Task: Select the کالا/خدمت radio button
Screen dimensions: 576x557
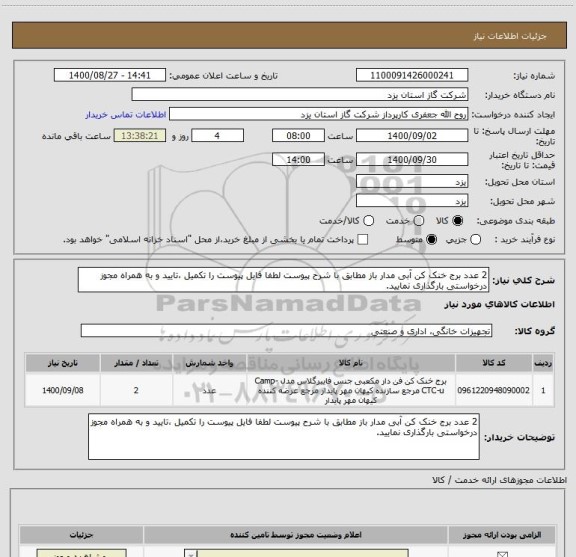Action: [x=368, y=220]
